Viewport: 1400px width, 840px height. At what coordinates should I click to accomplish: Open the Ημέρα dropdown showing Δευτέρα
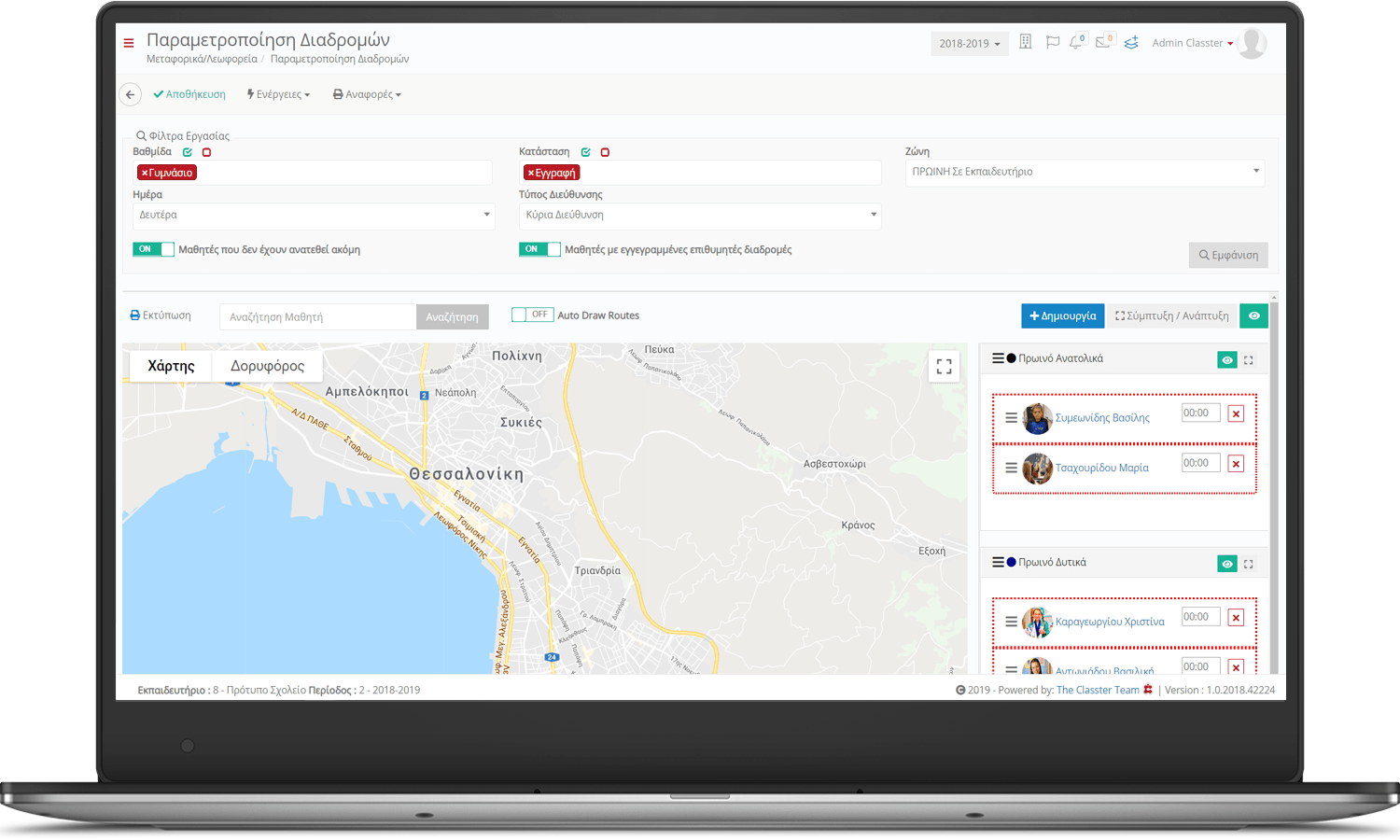(x=314, y=215)
